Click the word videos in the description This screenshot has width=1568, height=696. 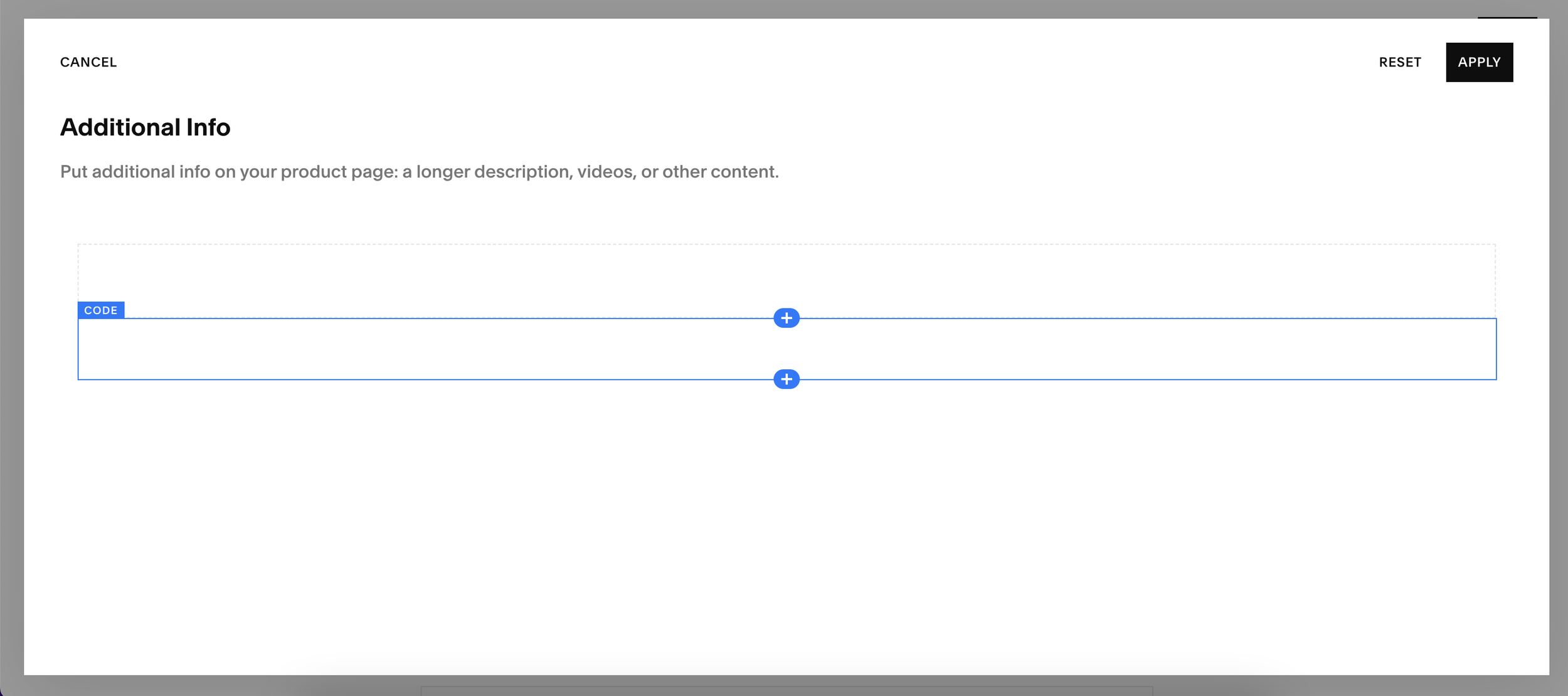click(604, 172)
